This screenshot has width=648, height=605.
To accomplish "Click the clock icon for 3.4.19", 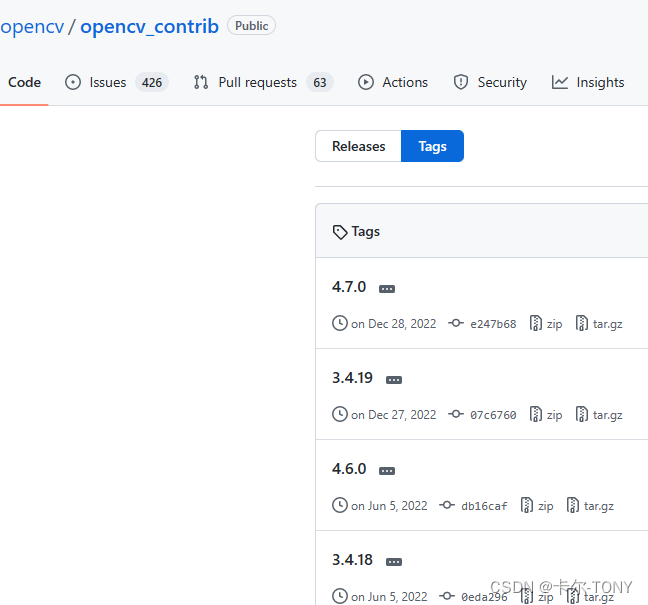I will point(340,414).
